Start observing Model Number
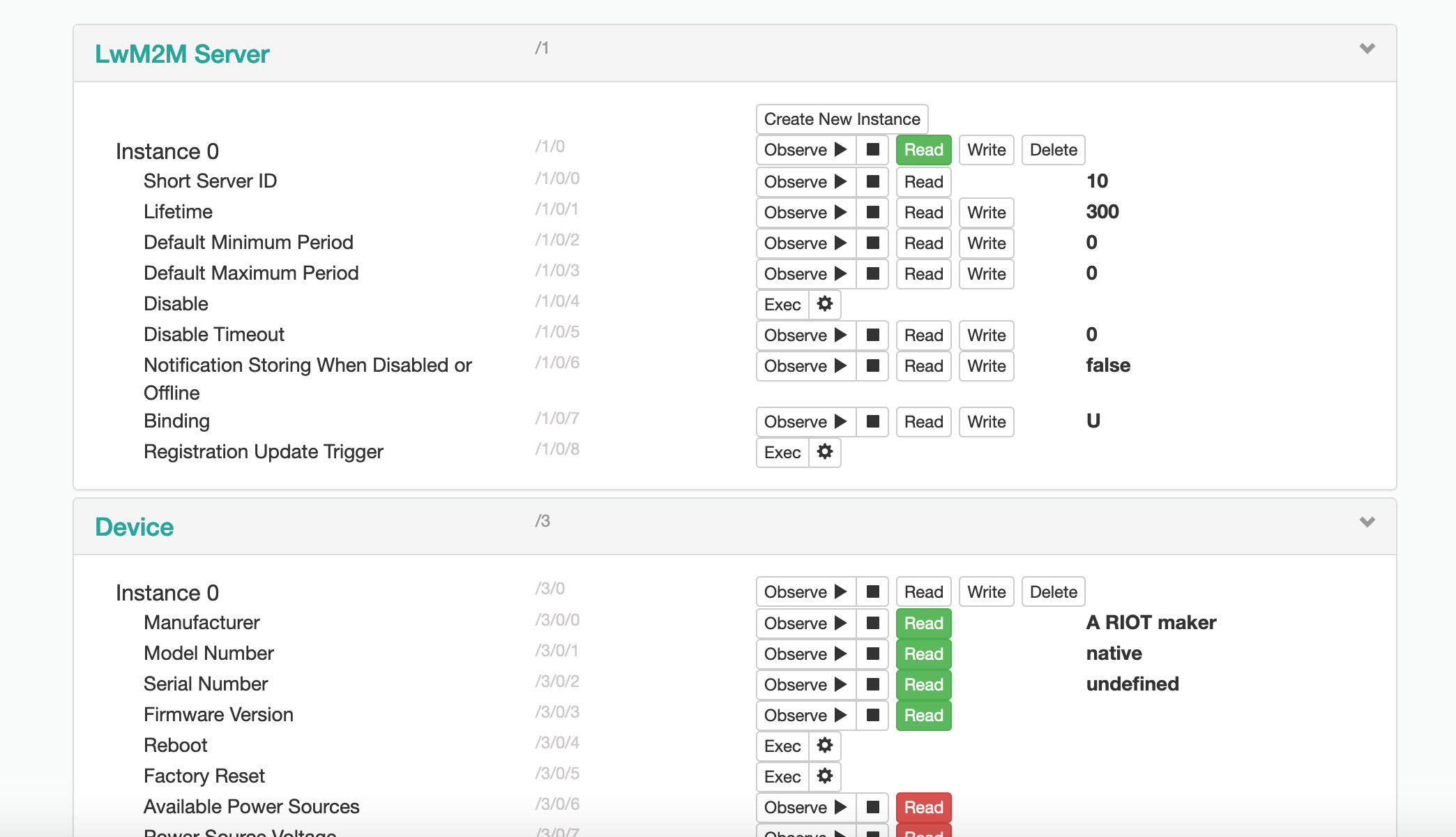Screen dimensions: 1456x837 805,654
